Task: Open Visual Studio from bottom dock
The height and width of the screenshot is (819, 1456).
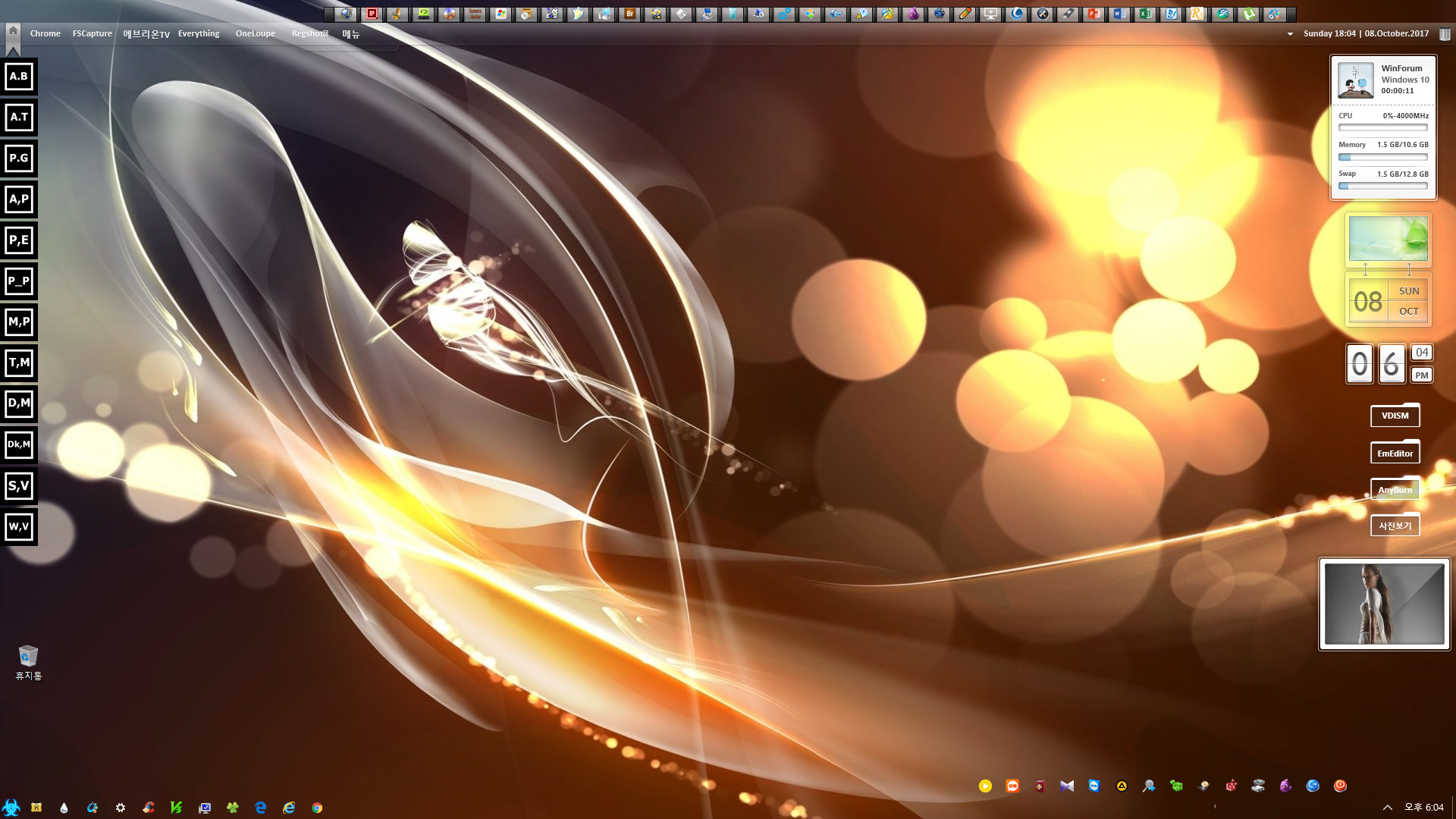Action: coord(1067,786)
